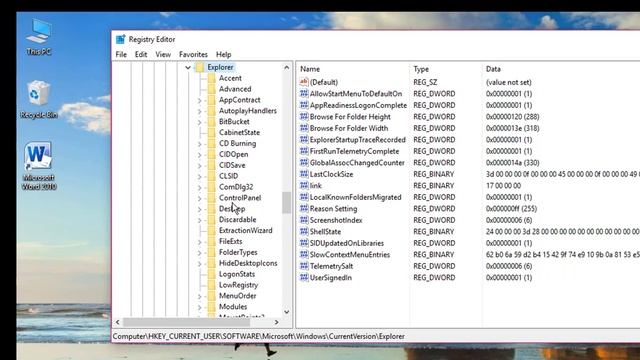The width and height of the screenshot is (640, 360).
Task: Click the 0x000000ff (255) data cell
Action: (511, 209)
